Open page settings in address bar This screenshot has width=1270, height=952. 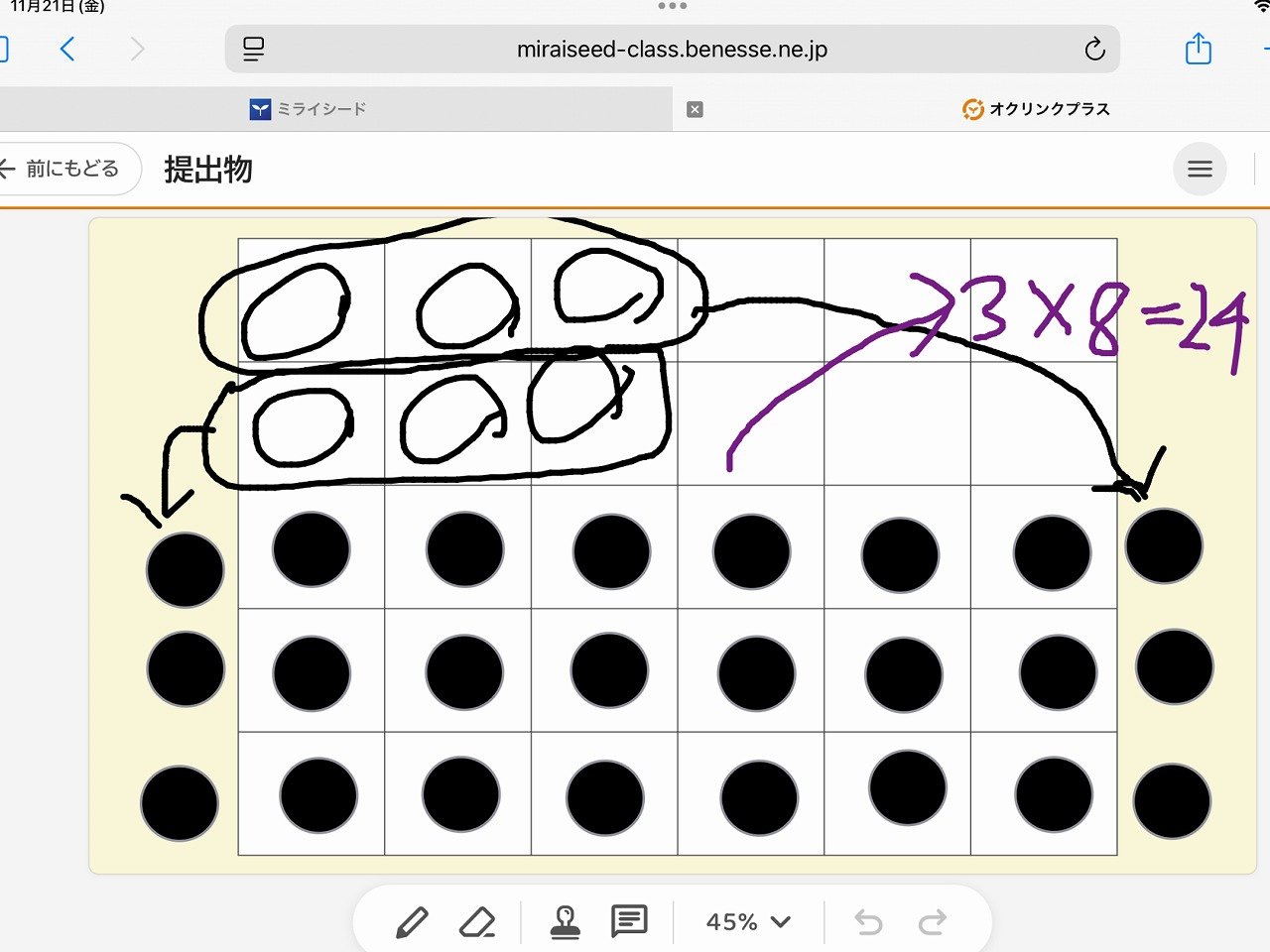[x=254, y=50]
